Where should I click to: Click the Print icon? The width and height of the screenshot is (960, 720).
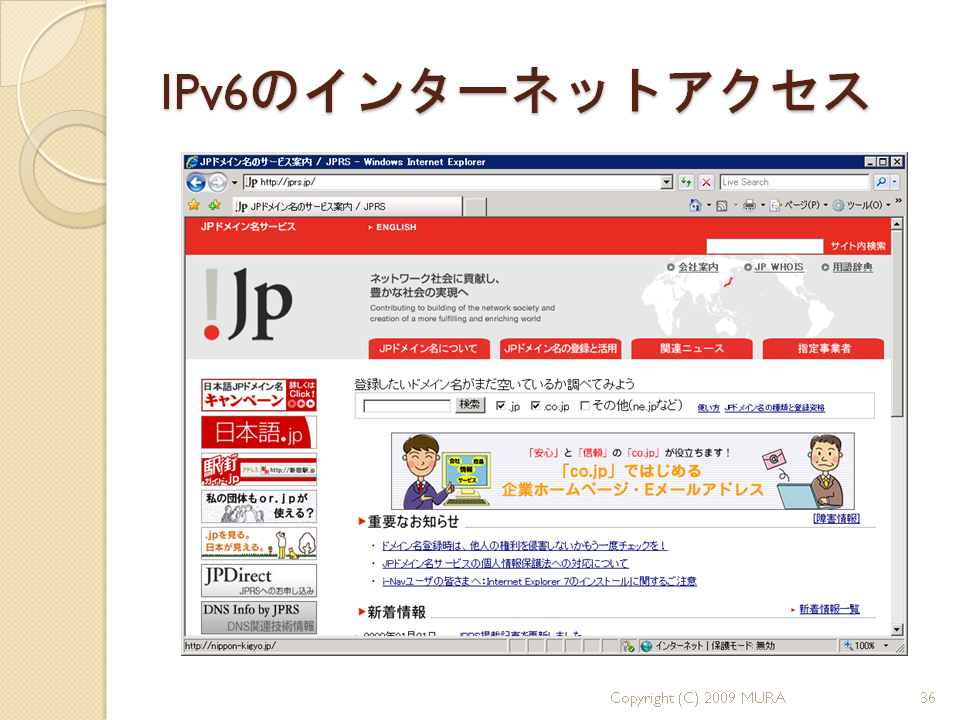tap(749, 205)
